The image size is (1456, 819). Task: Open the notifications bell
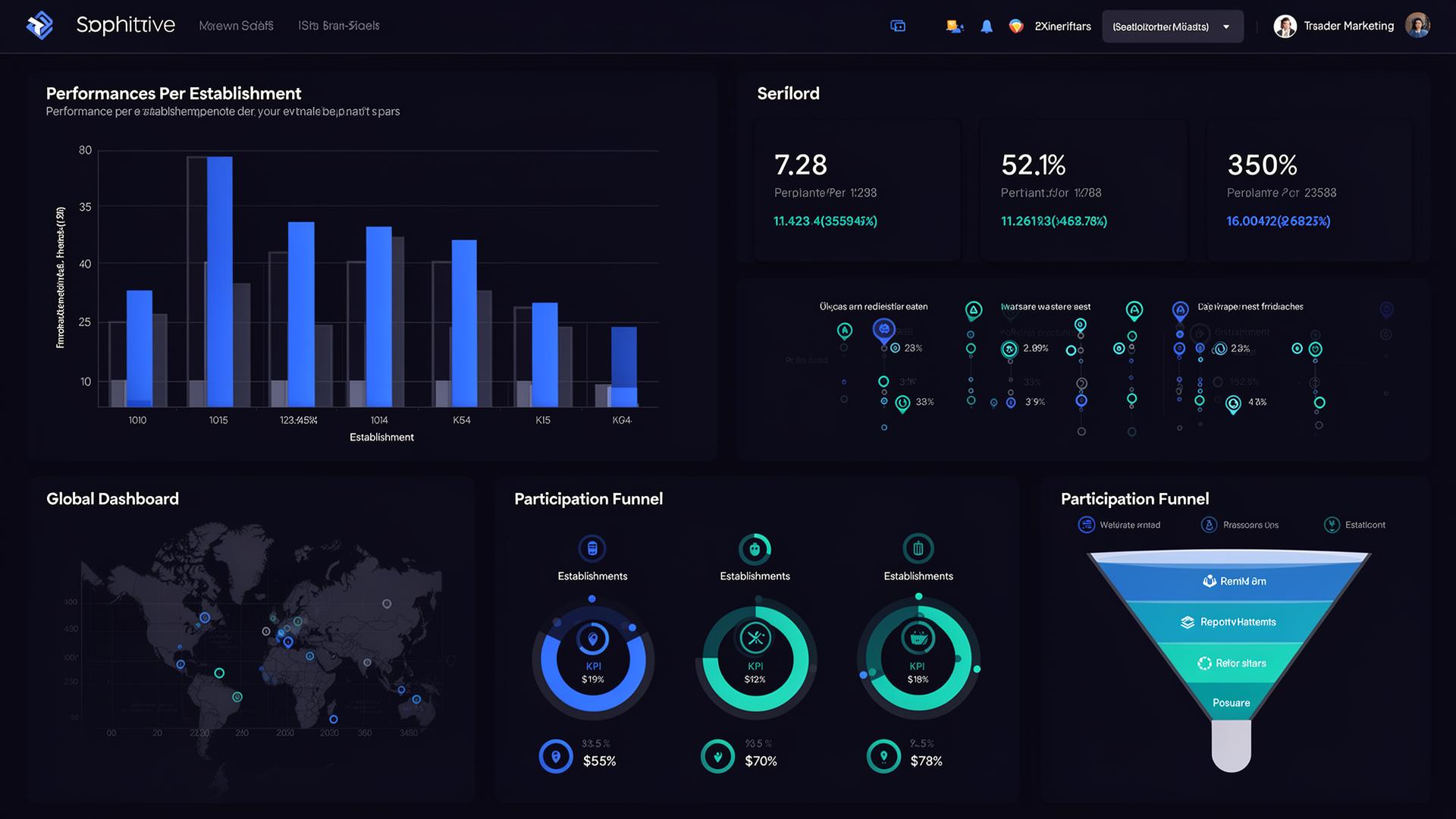pos(987,27)
